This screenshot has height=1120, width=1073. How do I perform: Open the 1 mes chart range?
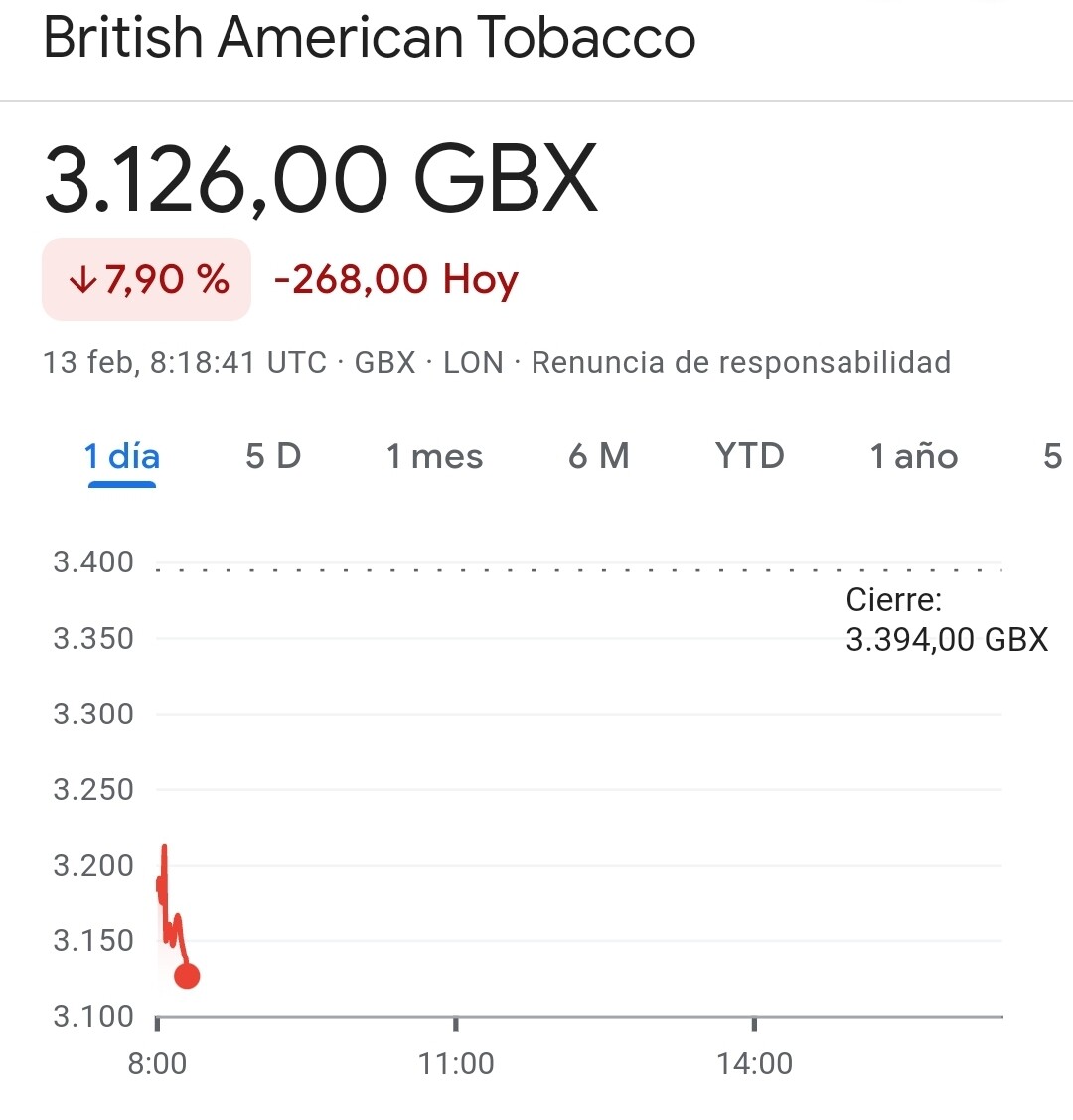point(434,456)
